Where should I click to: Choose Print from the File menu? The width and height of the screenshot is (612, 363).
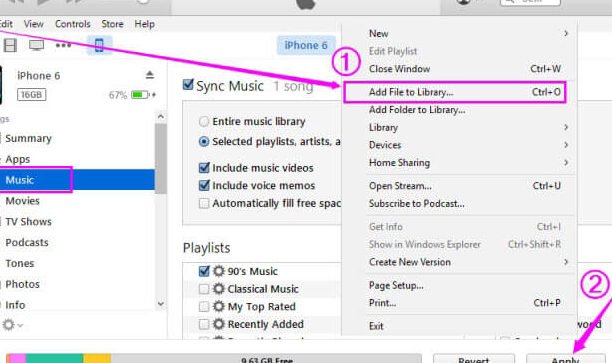[460, 303]
